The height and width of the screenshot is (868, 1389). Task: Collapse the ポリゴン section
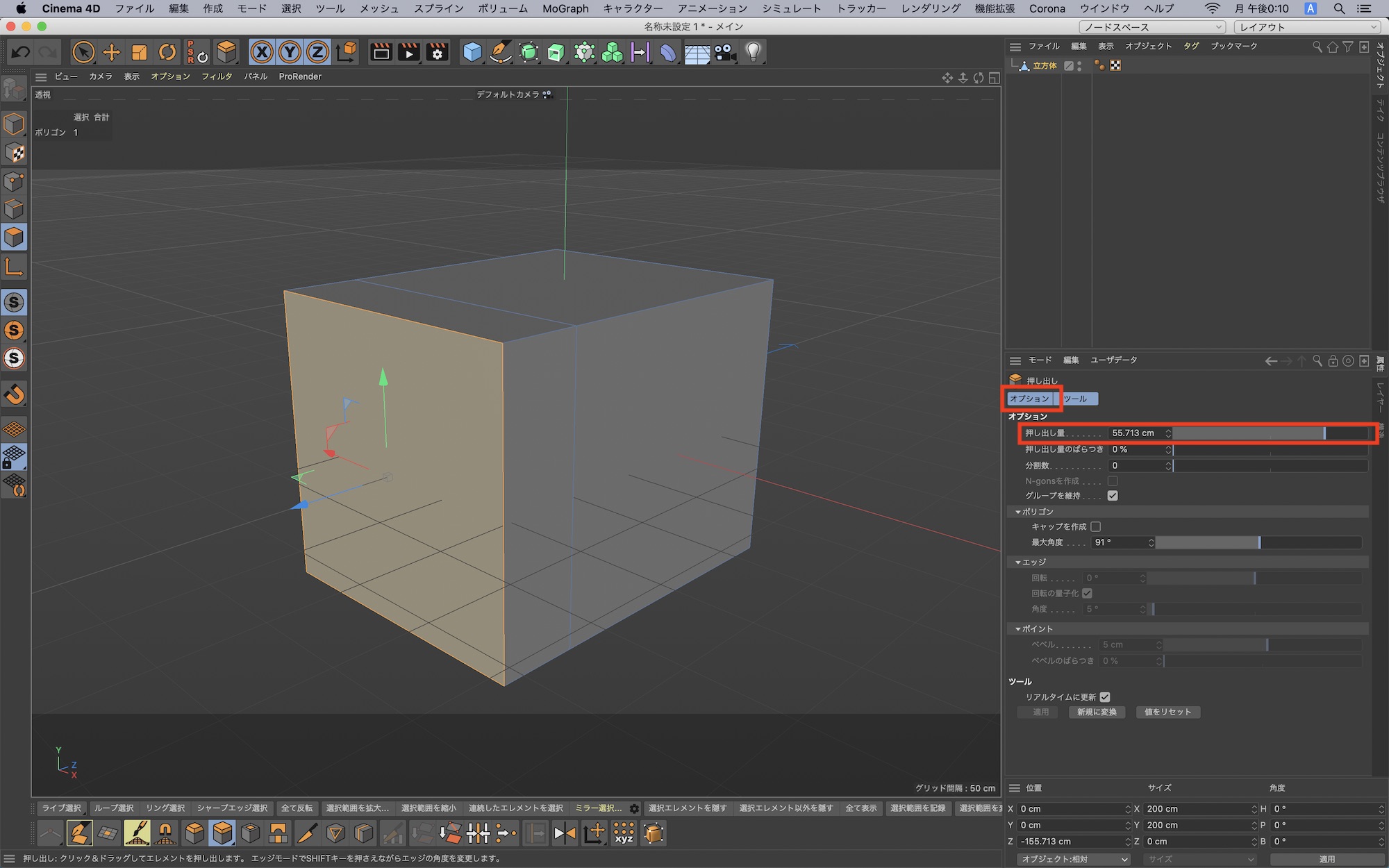(1018, 512)
